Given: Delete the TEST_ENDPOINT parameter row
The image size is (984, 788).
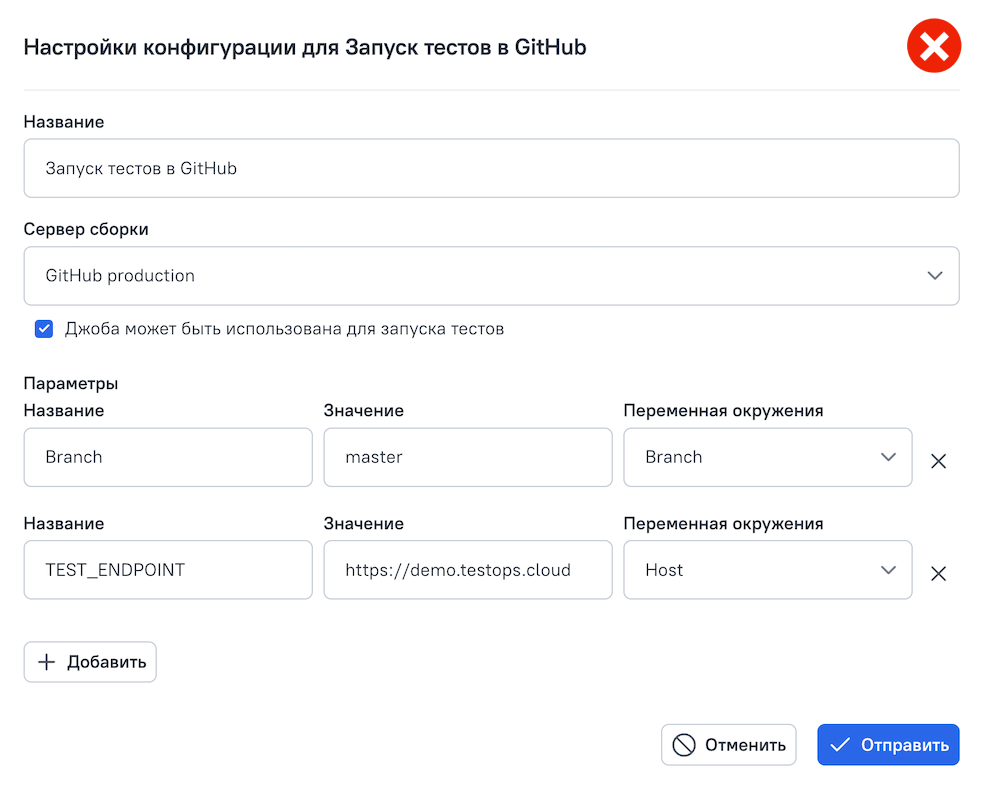Looking at the screenshot, I should [938, 574].
